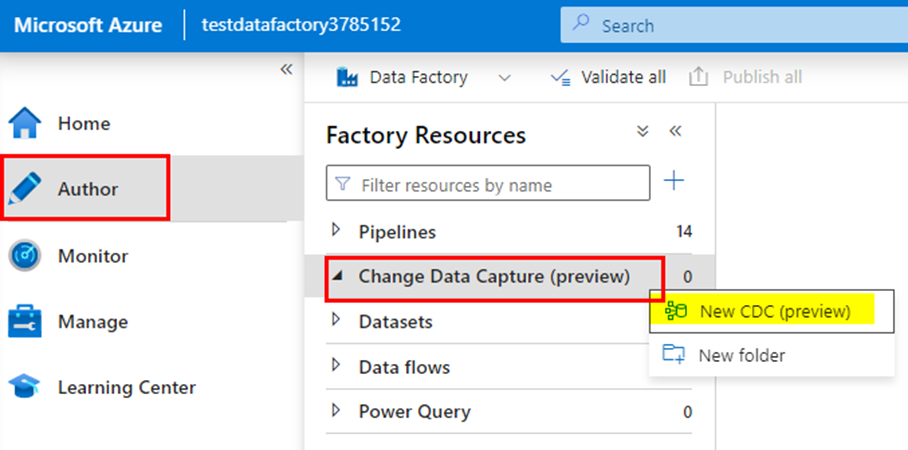Select the Author pencil icon
Image resolution: width=908 pixels, height=450 pixels.
tap(24, 189)
